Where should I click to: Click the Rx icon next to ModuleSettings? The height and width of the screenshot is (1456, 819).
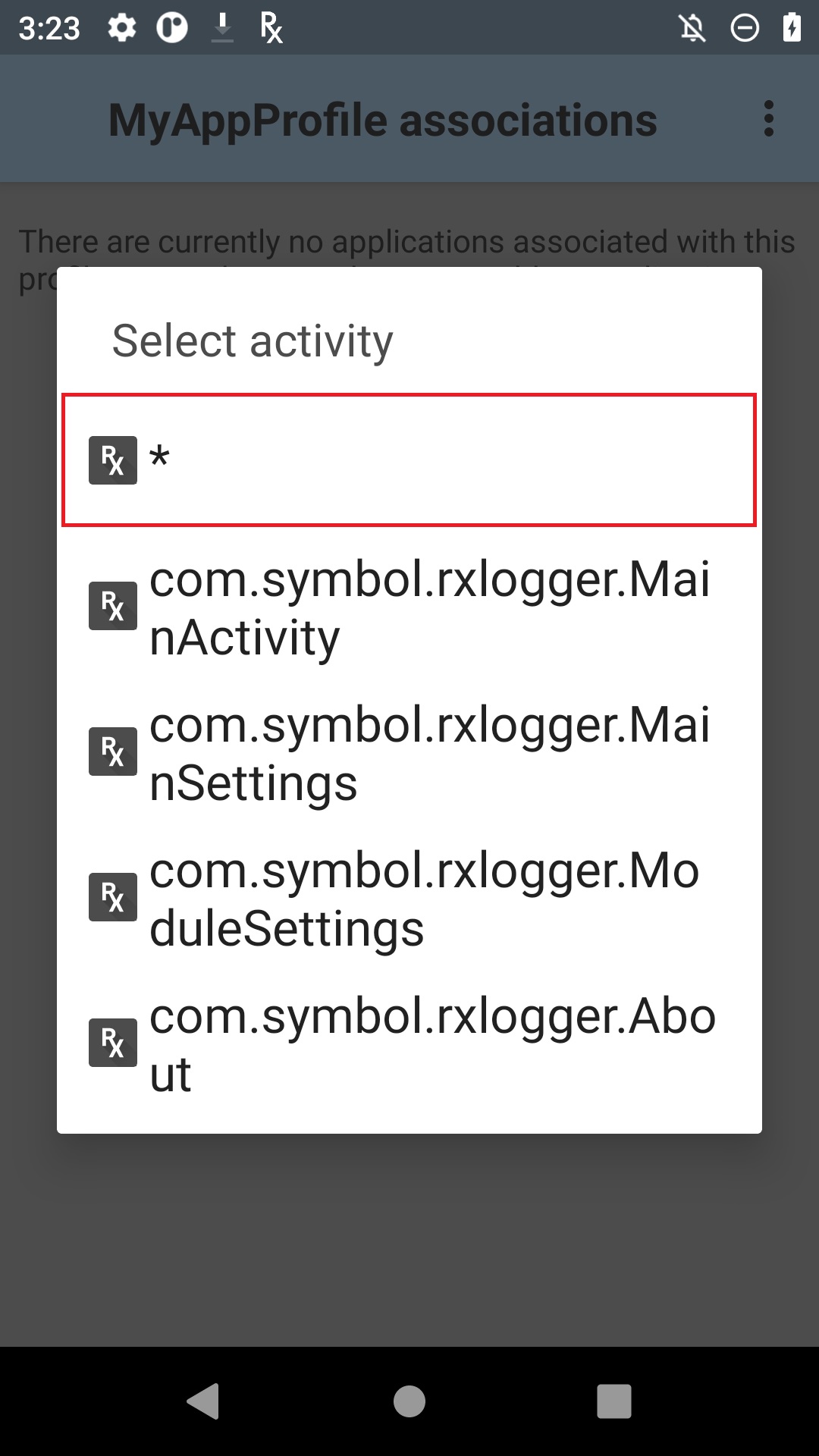tap(113, 897)
